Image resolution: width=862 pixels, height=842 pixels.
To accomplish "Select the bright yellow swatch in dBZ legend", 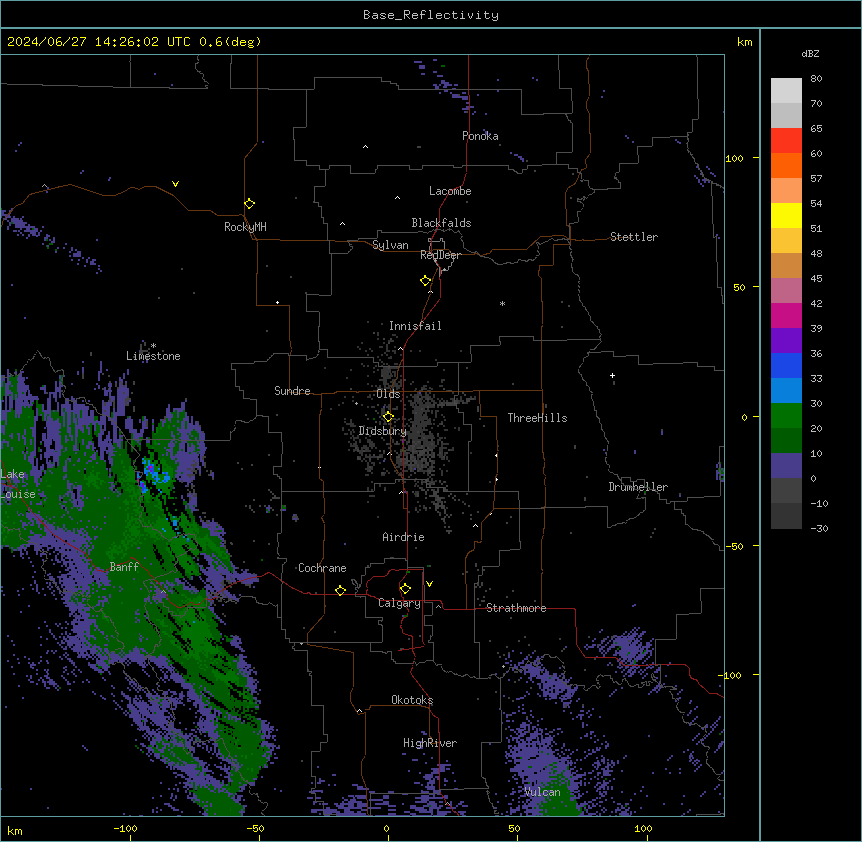I will 786,215.
